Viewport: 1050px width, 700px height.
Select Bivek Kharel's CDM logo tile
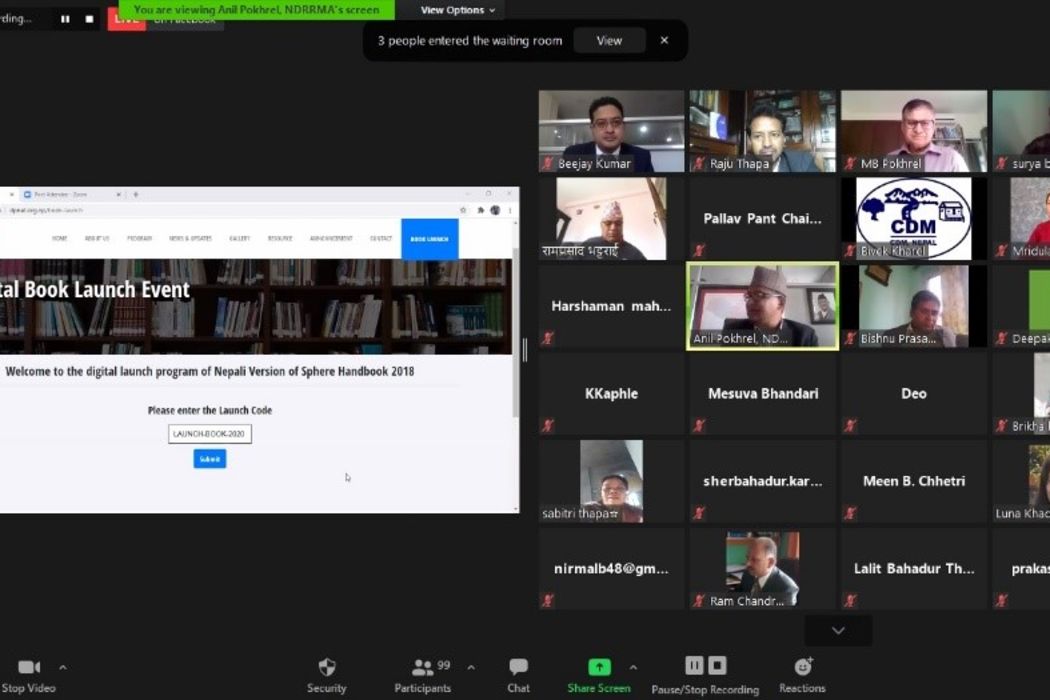[914, 218]
